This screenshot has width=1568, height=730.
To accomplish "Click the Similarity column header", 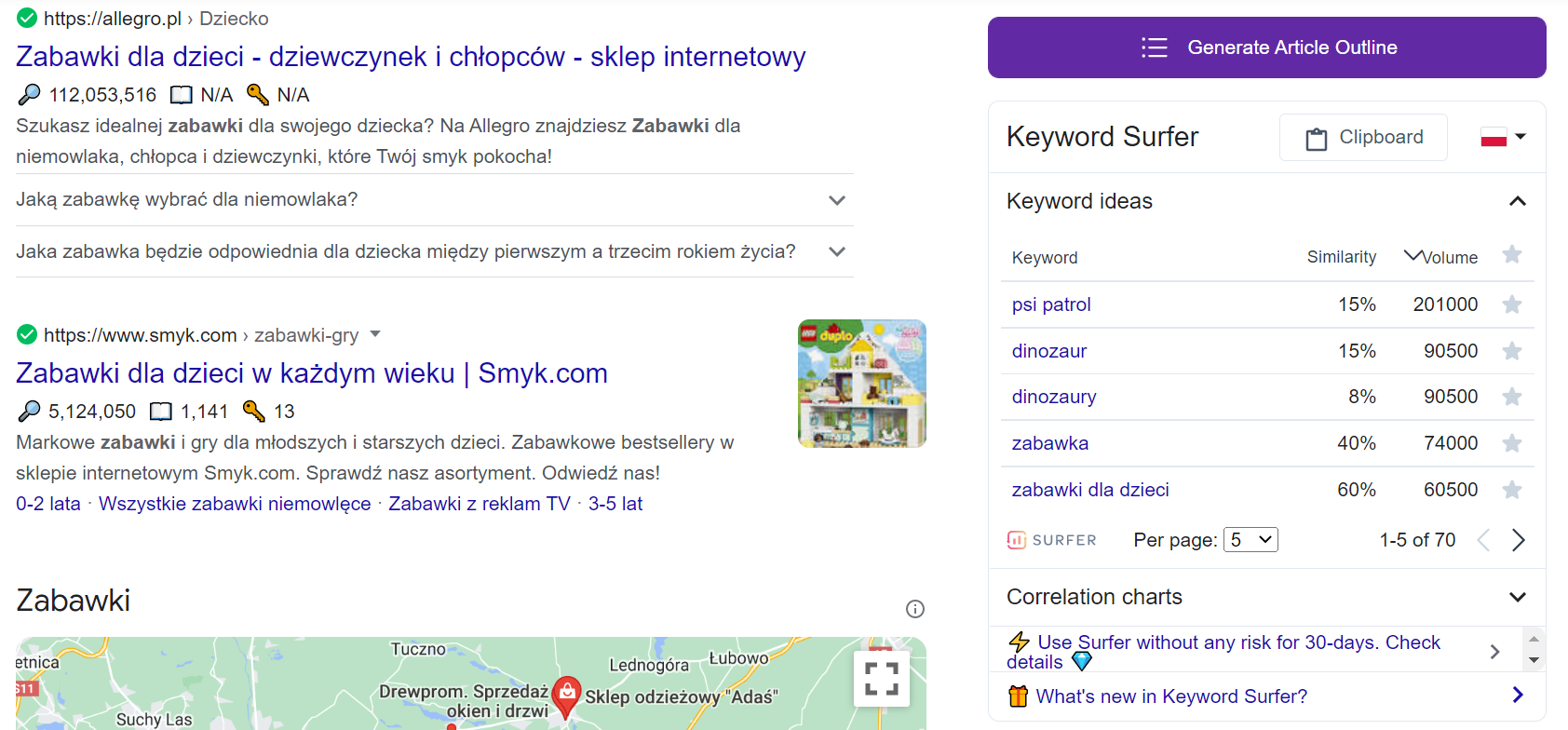I will pyautogui.click(x=1342, y=257).
